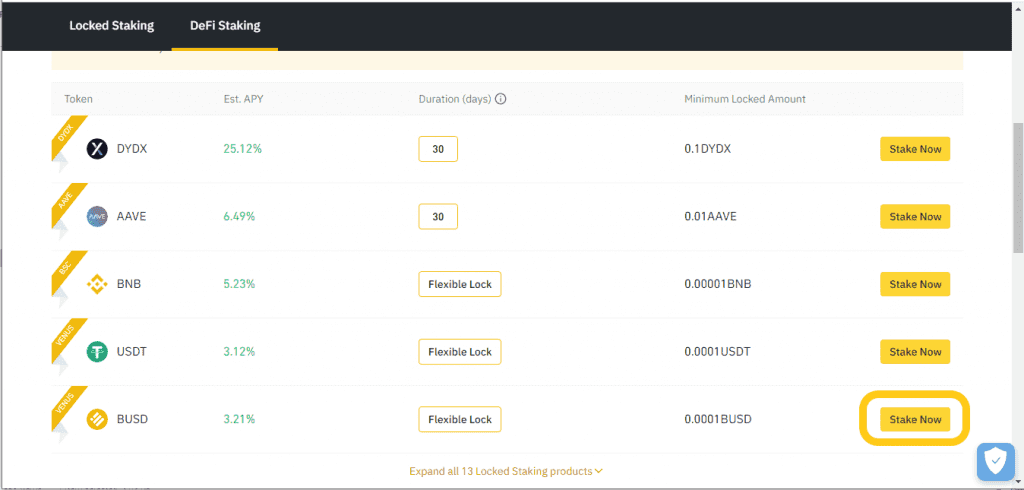Select the DeFi Staking tab
The width and height of the screenshot is (1024, 490).
pos(225,25)
